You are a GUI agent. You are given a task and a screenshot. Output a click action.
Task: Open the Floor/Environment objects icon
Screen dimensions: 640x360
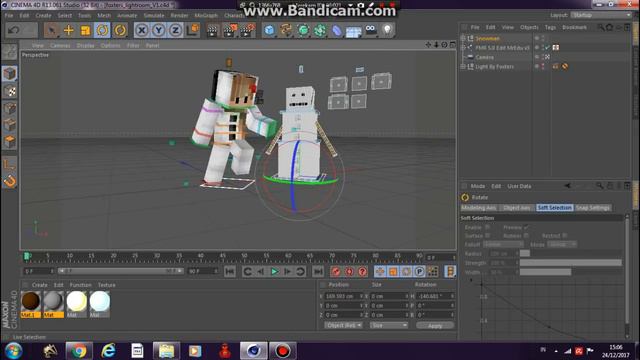pos(353,30)
